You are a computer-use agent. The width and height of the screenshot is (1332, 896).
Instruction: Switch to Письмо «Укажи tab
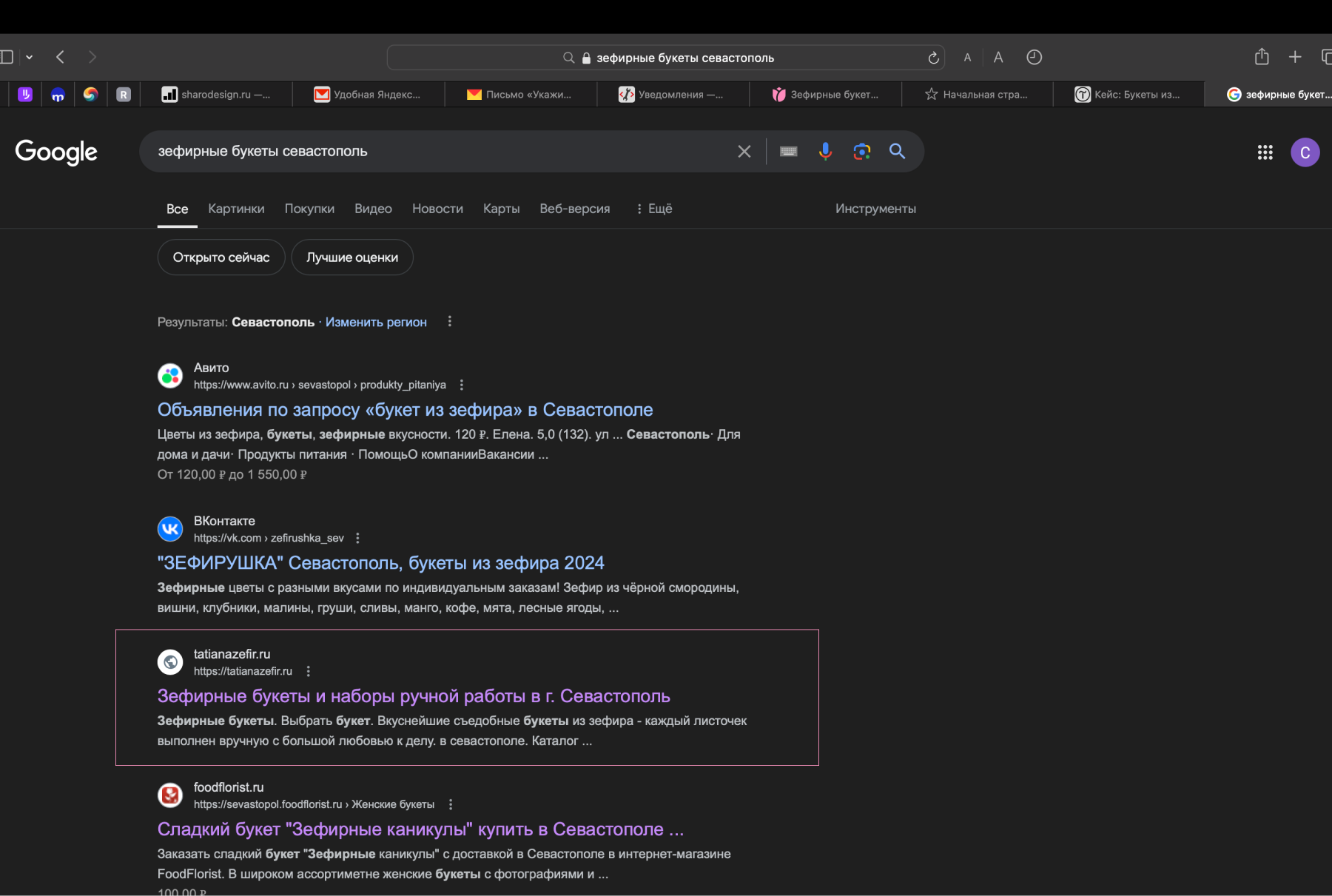520,94
